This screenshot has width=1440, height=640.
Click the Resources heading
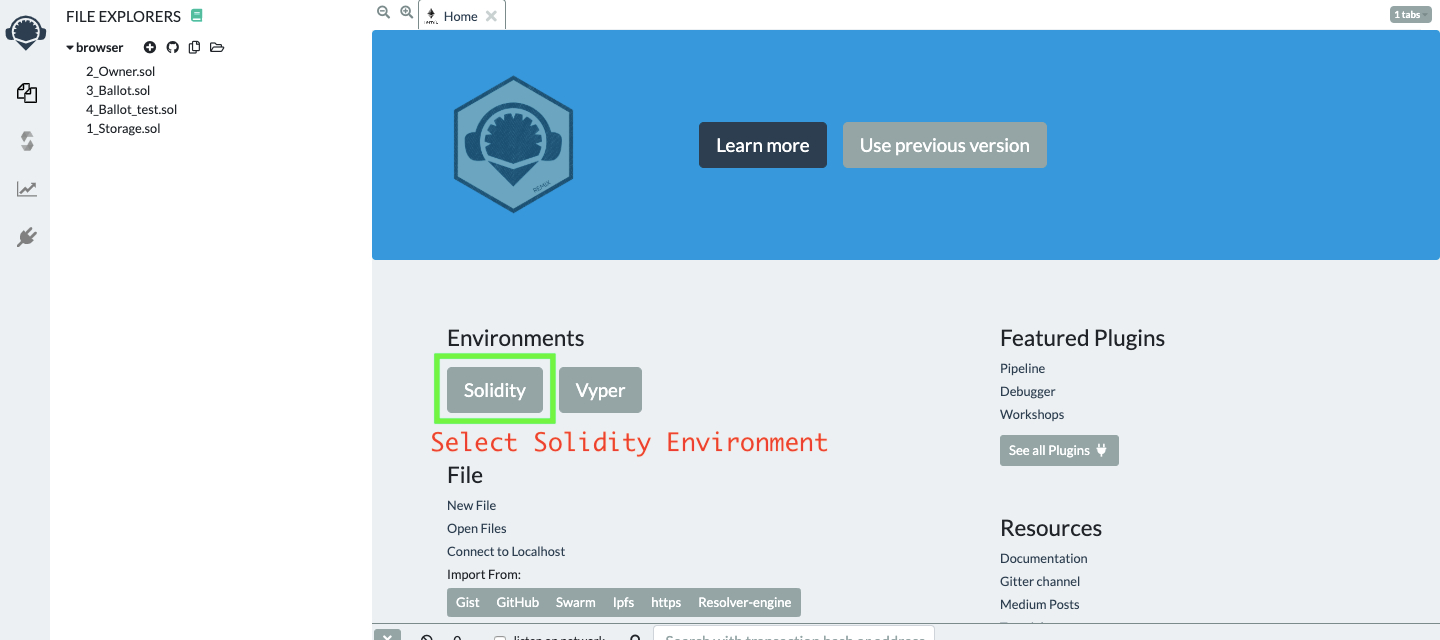coord(1051,528)
